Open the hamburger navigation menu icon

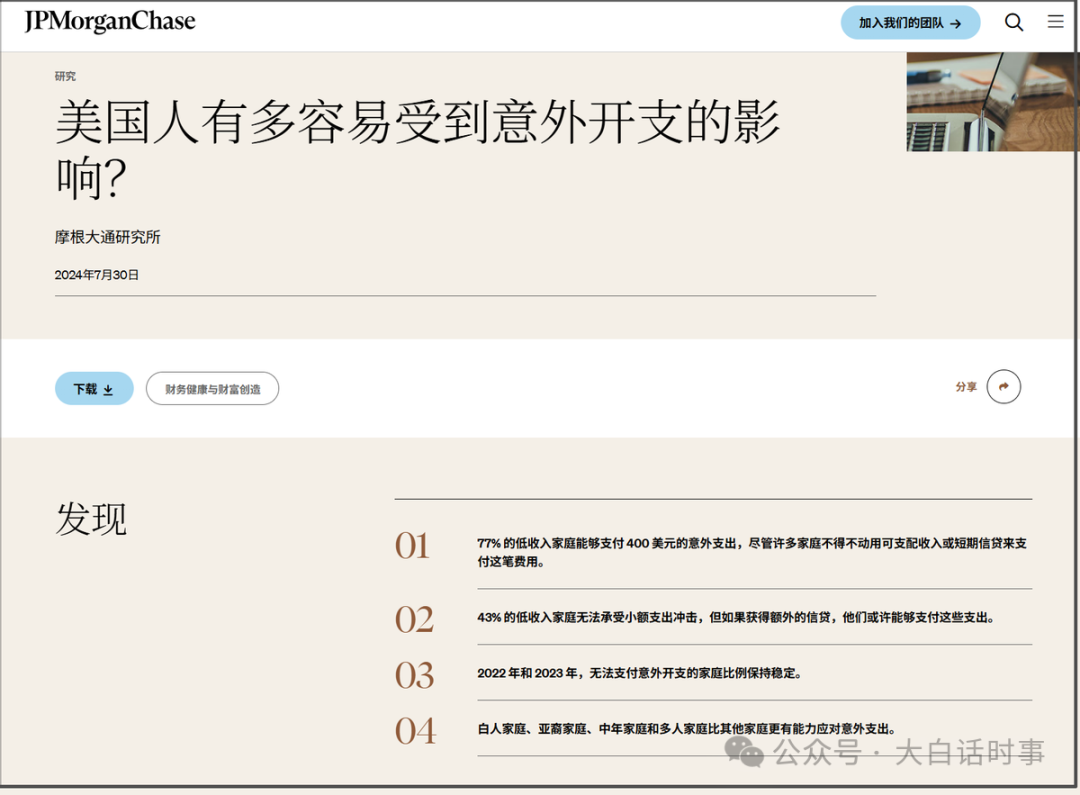[1055, 21]
